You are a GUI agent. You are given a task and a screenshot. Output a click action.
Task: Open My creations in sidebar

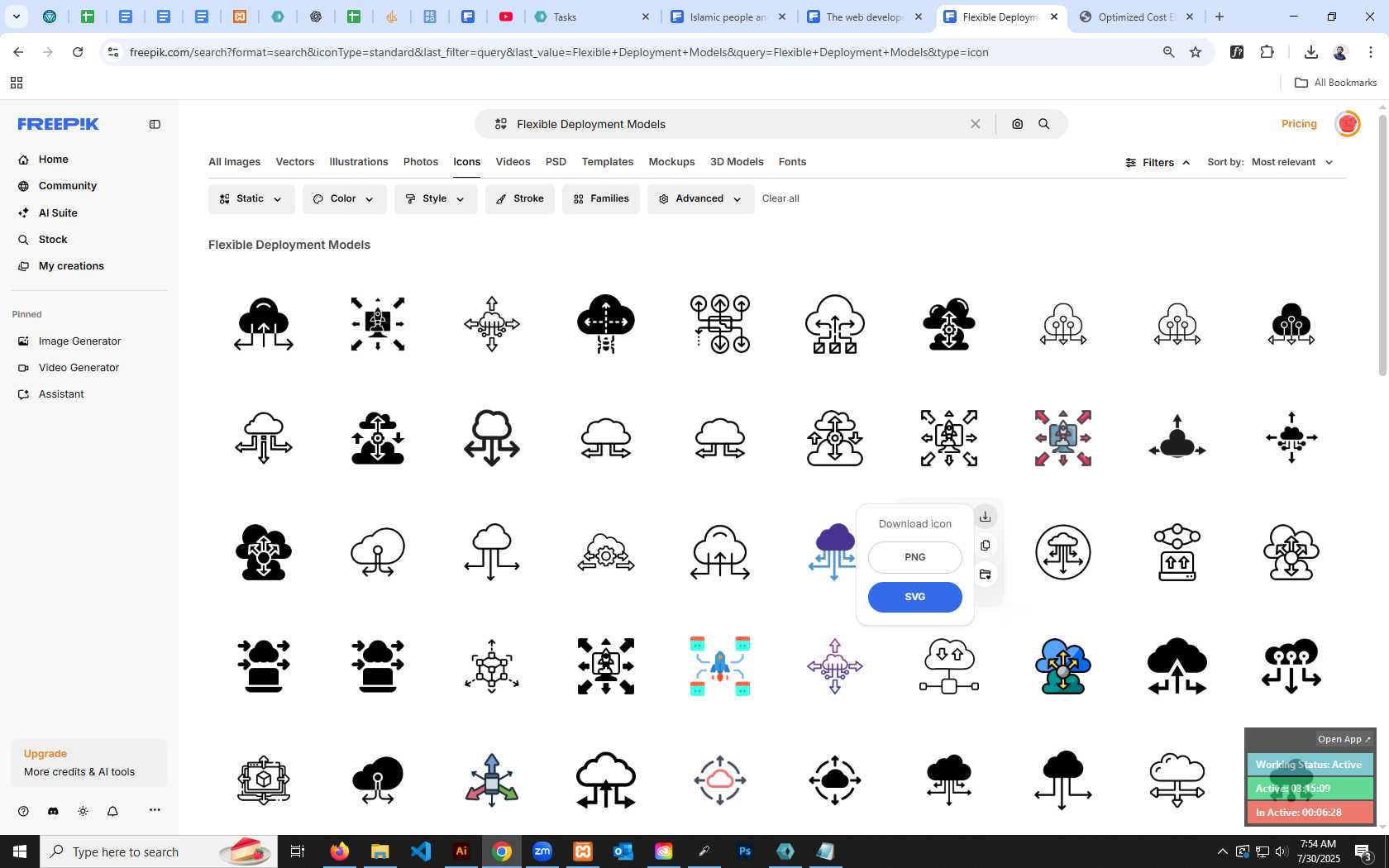click(71, 266)
